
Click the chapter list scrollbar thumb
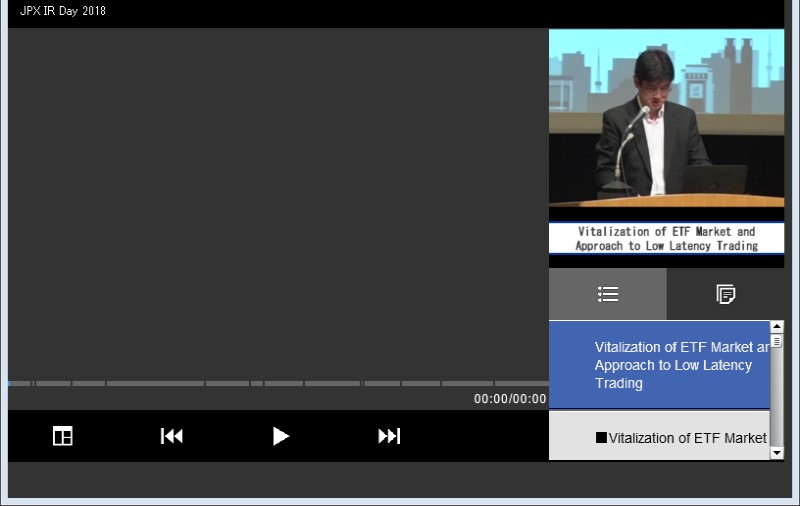tap(777, 341)
